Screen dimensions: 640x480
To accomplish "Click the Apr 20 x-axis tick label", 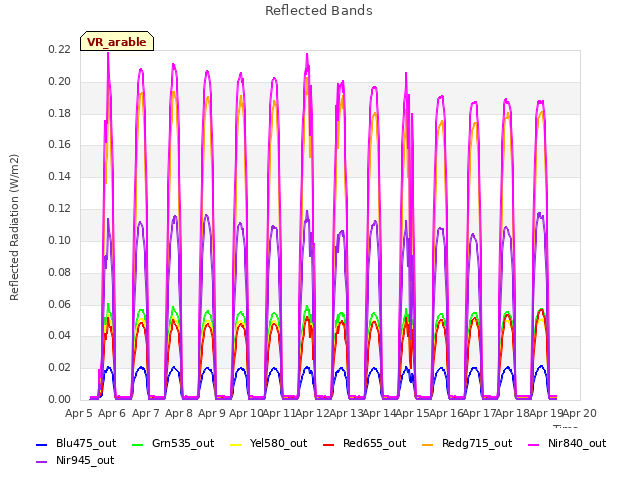I will click(580, 413).
